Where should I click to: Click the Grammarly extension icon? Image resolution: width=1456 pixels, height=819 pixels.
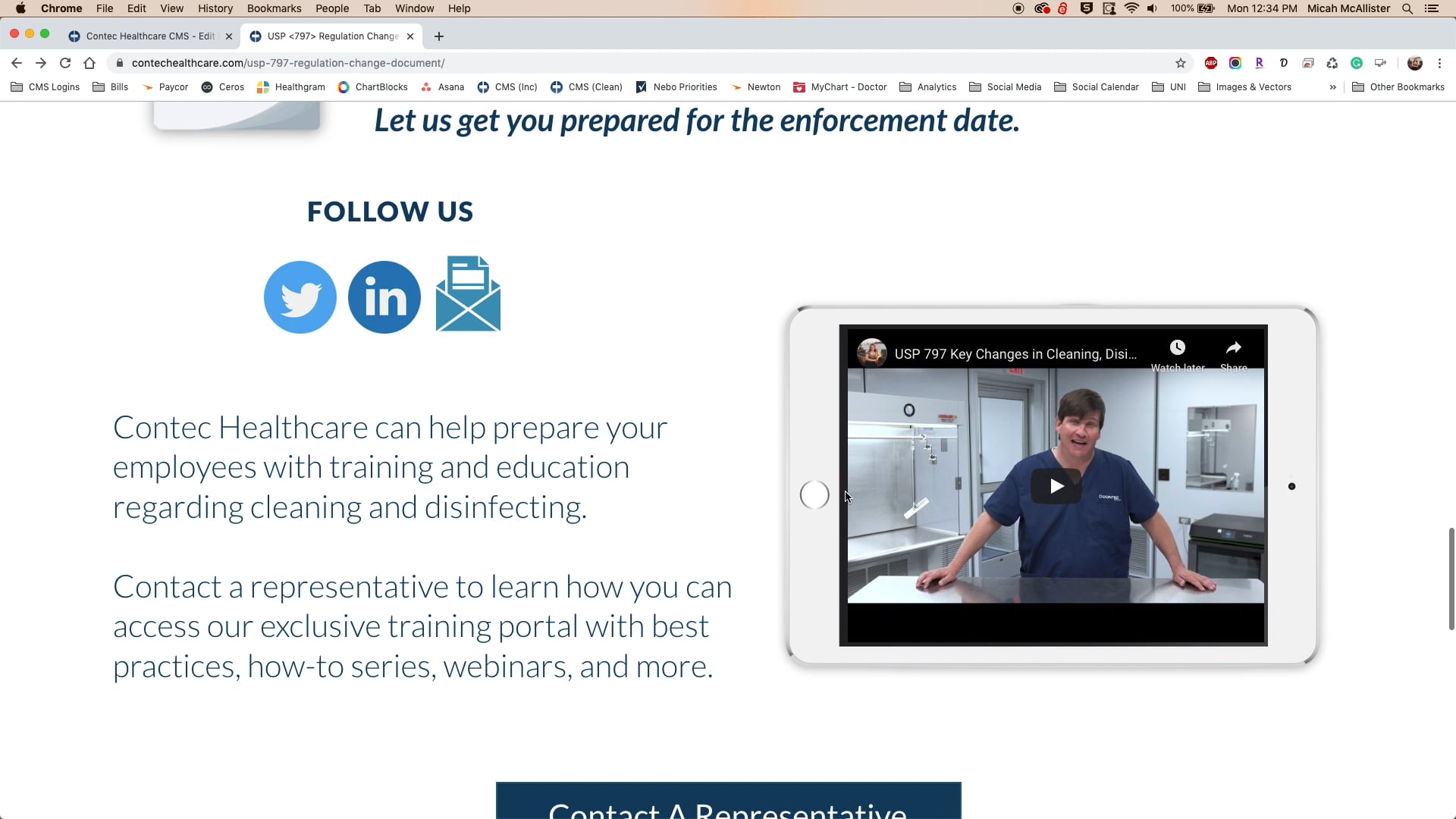pos(1357,63)
